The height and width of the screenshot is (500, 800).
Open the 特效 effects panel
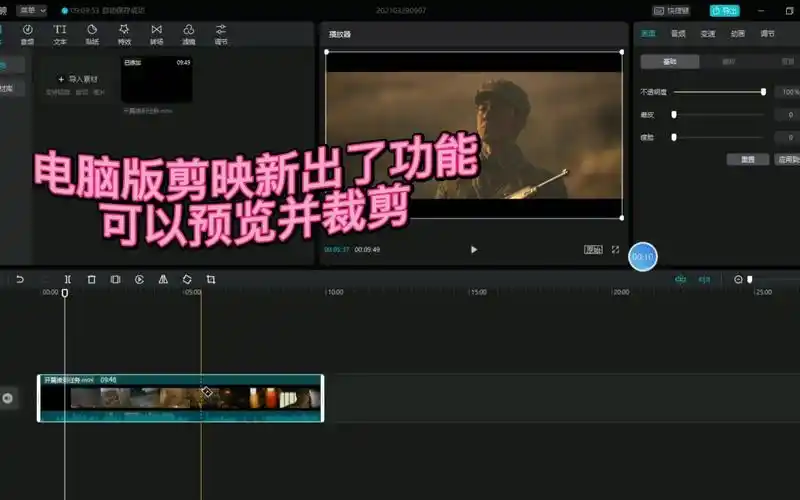click(124, 34)
